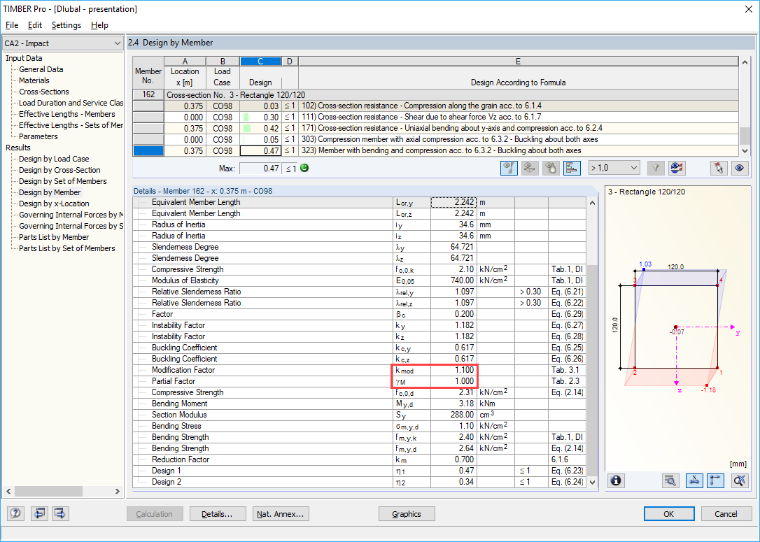Screen dimensions: 760x542
Task: Click navigator horizontal scrollbar left arrow
Action: coord(8,491)
